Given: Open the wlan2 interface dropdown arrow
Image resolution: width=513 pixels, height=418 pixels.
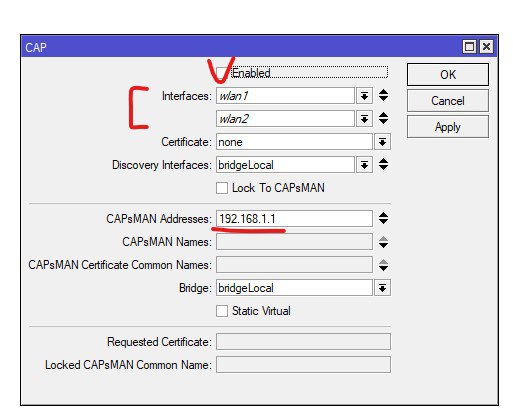Looking at the screenshot, I should 364,119.
